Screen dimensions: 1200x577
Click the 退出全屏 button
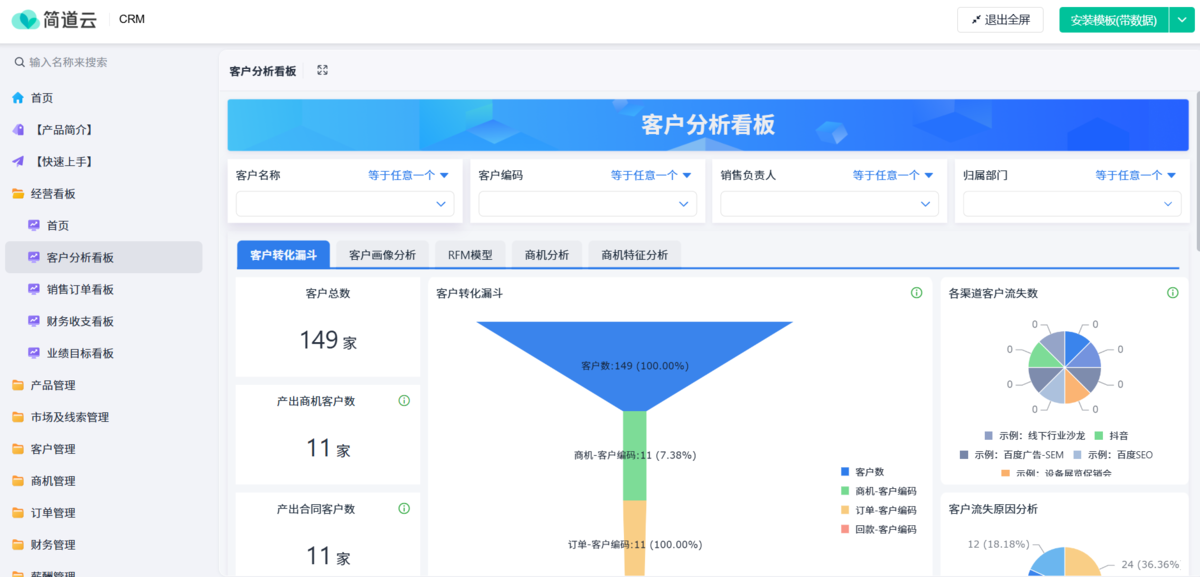[1000, 19]
